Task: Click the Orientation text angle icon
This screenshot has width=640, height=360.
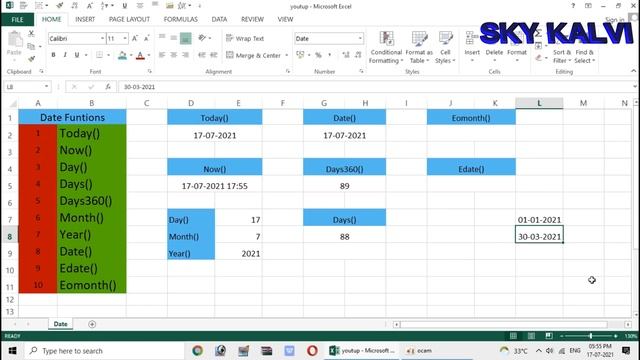Action: point(202,38)
